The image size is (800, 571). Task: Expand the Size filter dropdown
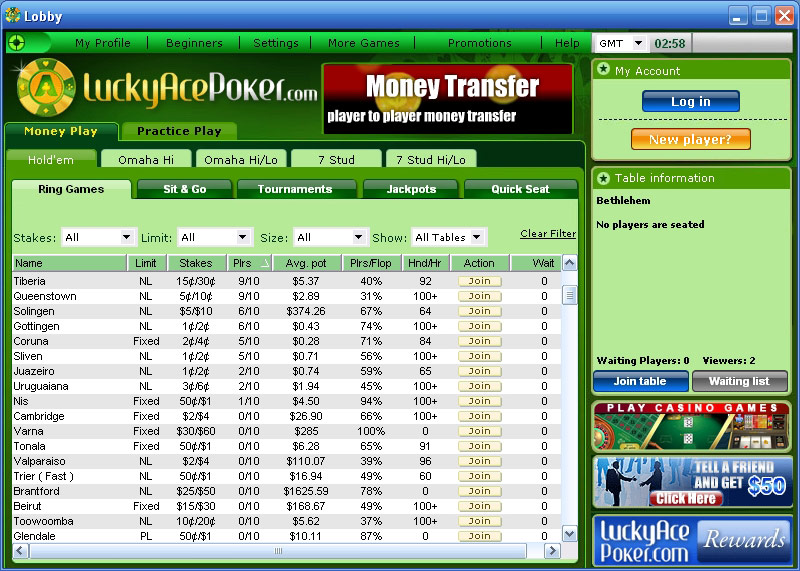pos(331,237)
